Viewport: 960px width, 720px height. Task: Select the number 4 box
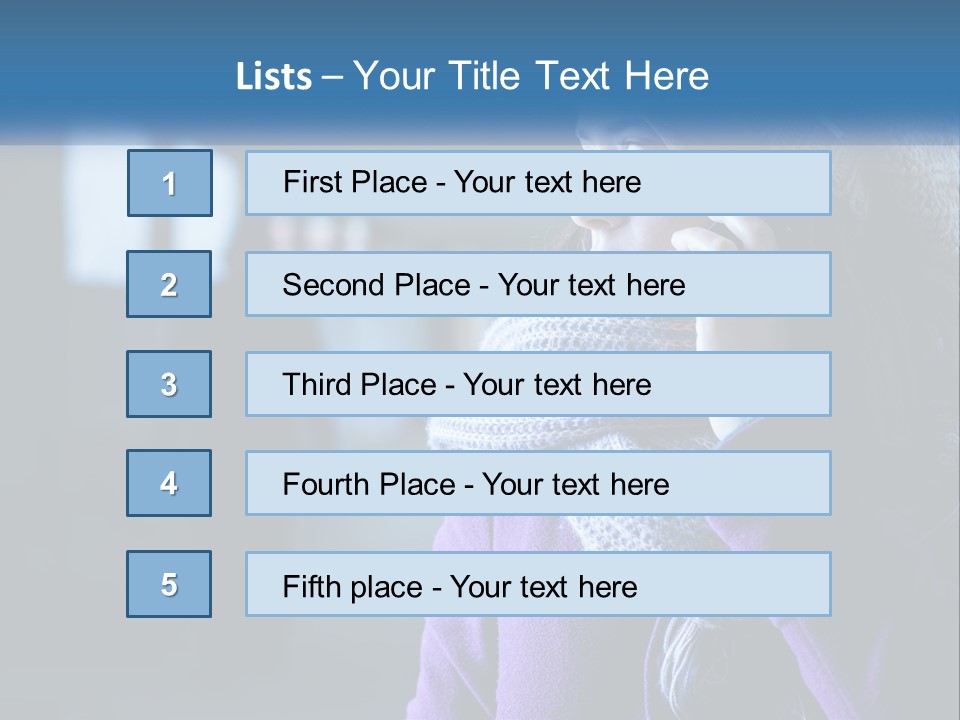point(169,483)
